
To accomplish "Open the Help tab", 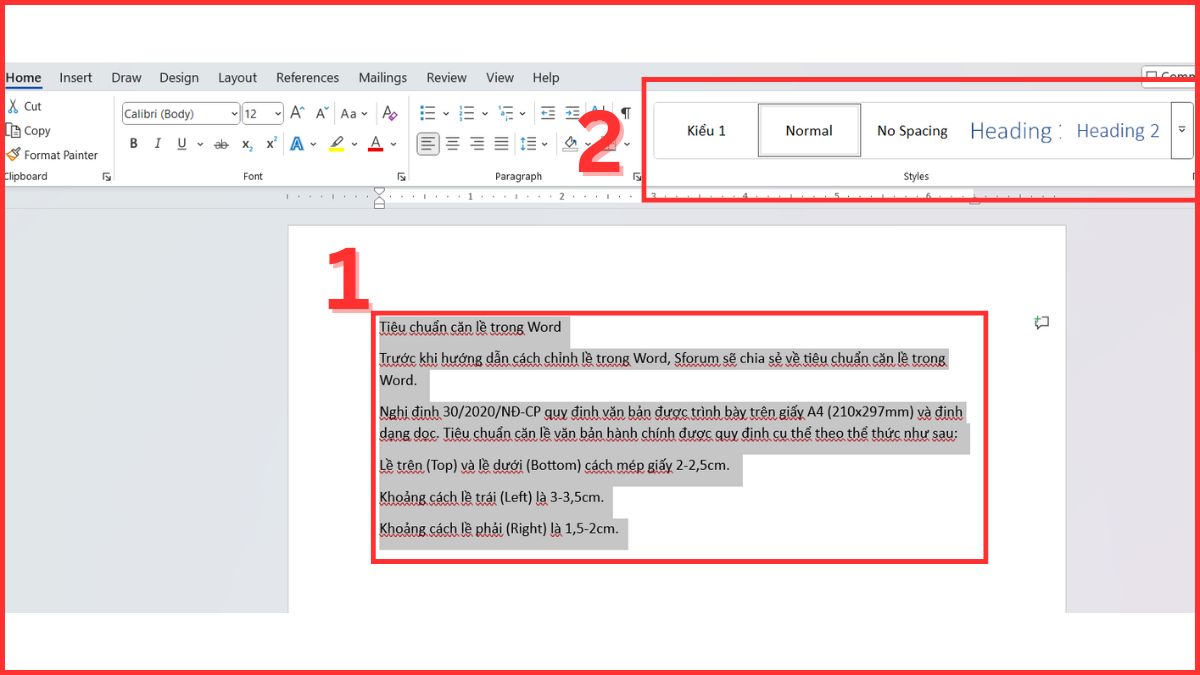I will pyautogui.click(x=546, y=78).
